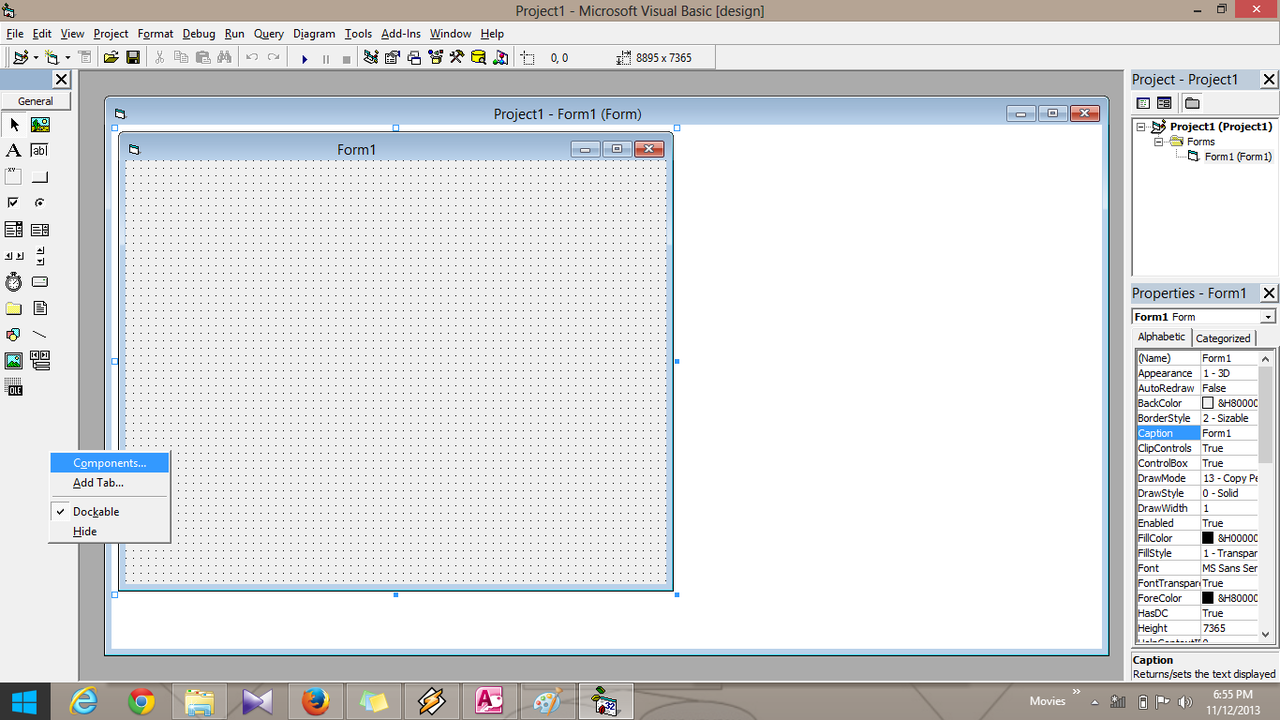Select the Line control tool
The width and height of the screenshot is (1280, 720).
pyautogui.click(x=40, y=334)
